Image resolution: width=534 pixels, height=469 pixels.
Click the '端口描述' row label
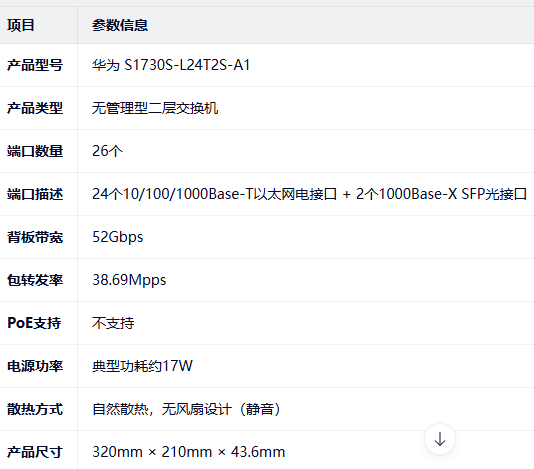pos(35,194)
